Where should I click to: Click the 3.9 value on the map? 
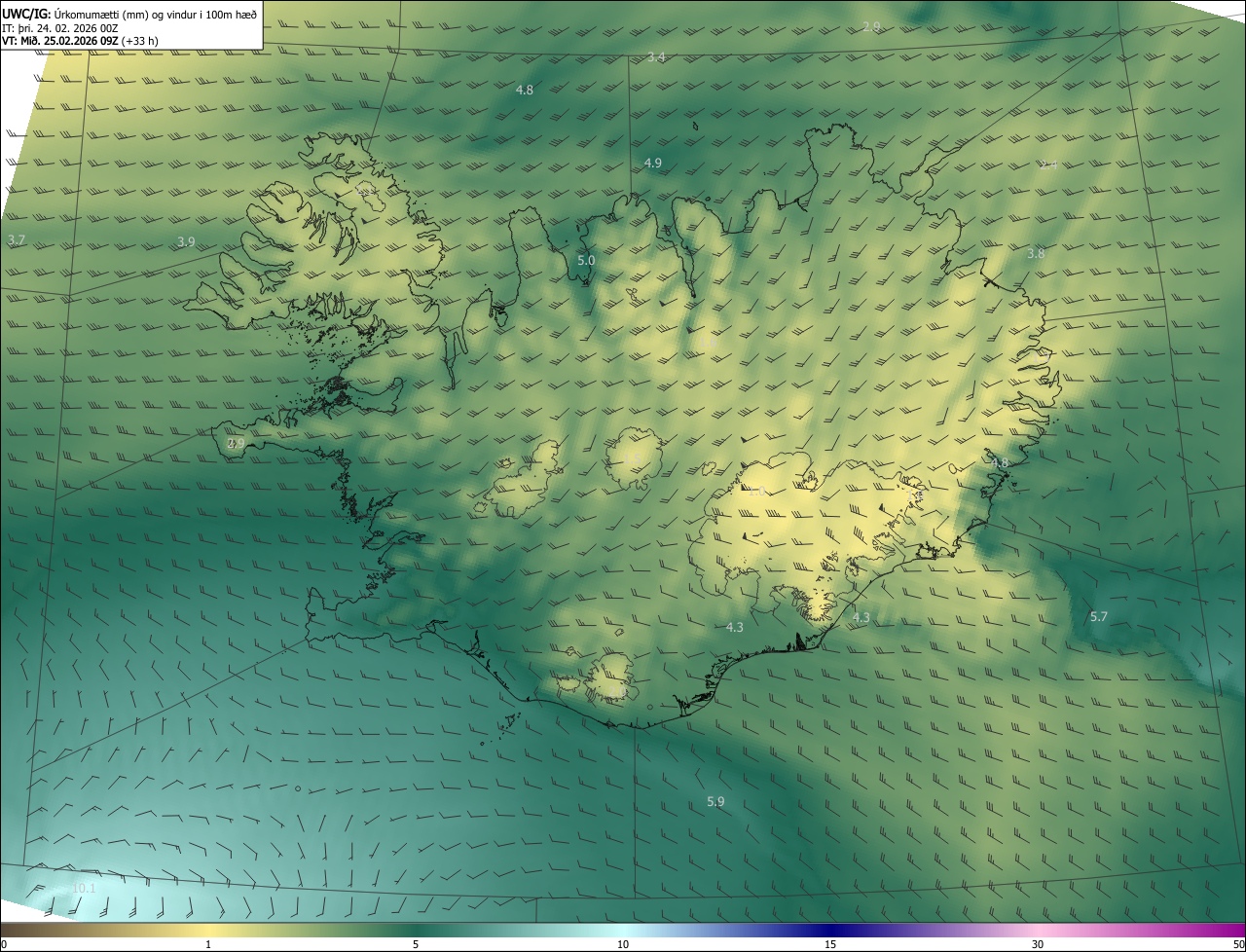[187, 241]
